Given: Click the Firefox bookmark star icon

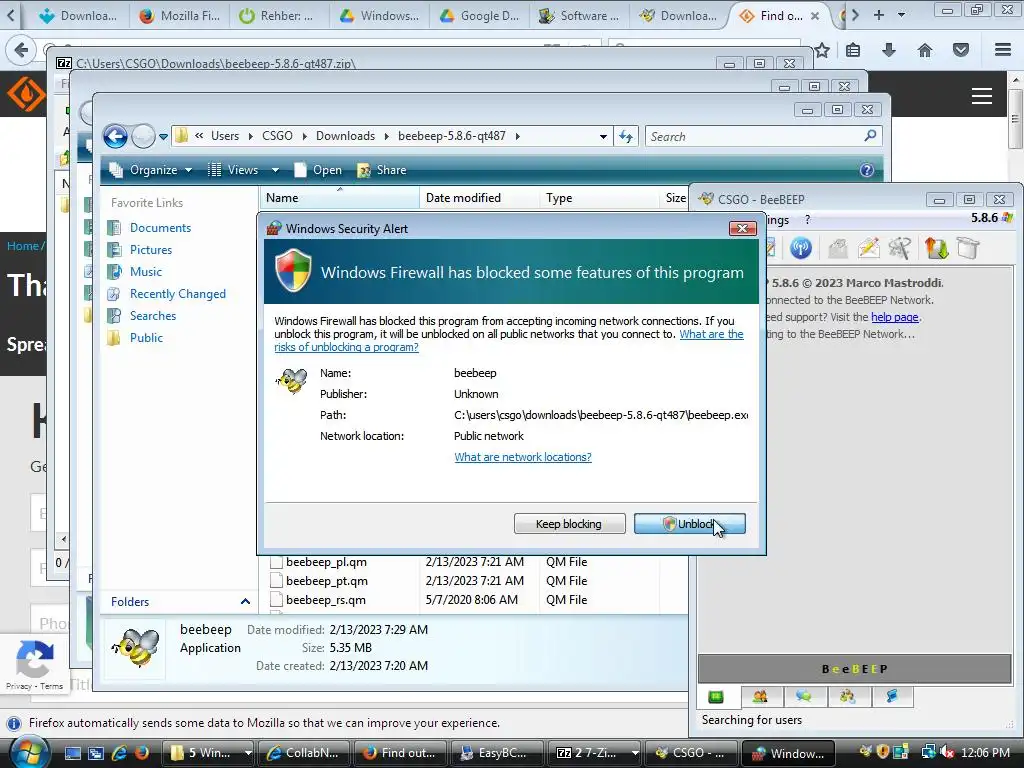Looking at the screenshot, I should click(822, 50).
